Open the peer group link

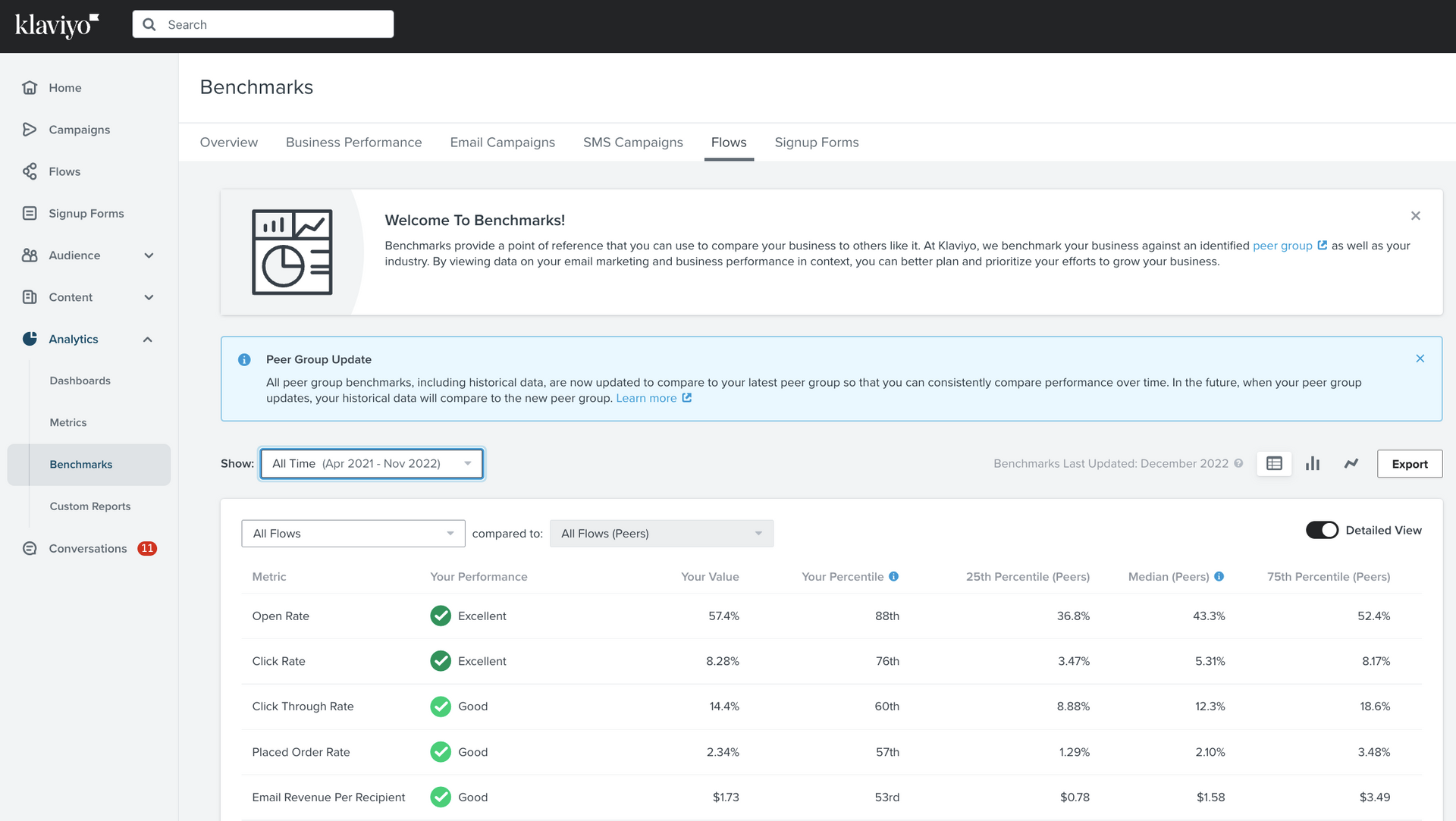[1282, 246]
